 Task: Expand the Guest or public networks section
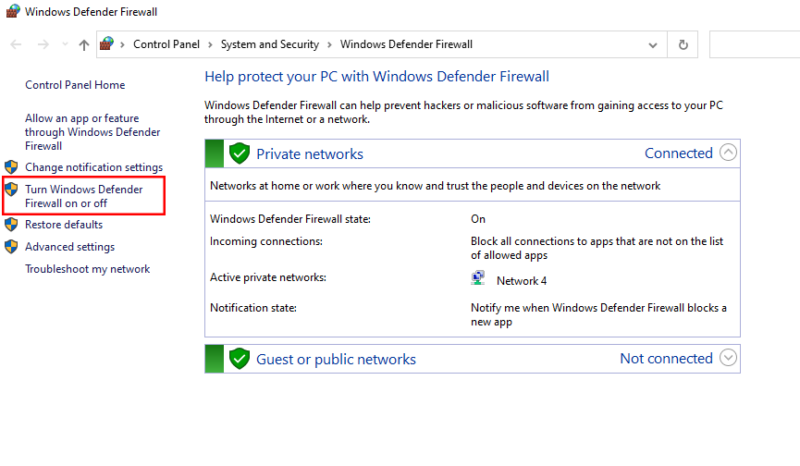[728, 358]
